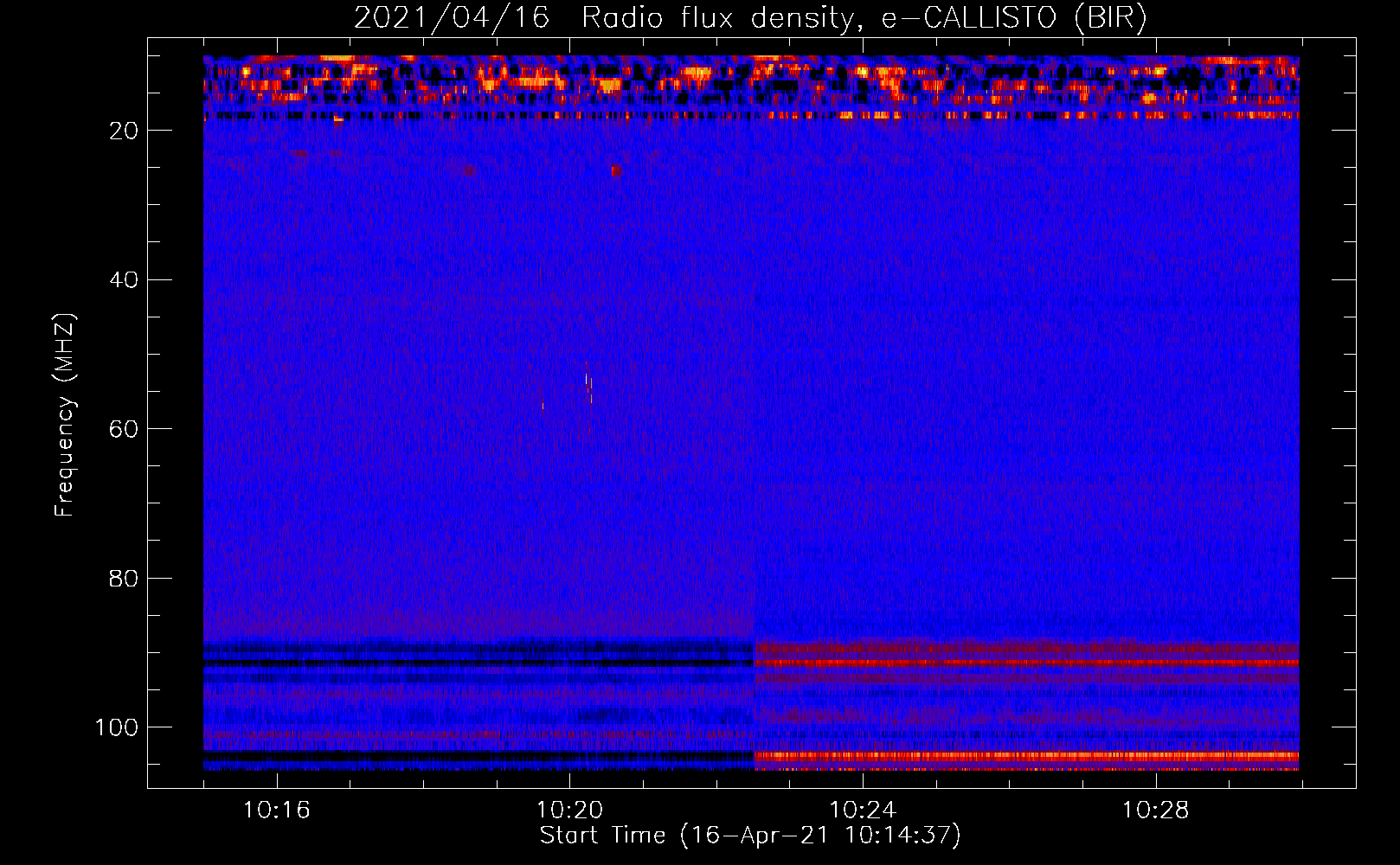The height and width of the screenshot is (865, 1400).
Task: Select the 'Frequency (MHZ)' axis label
Action: (65, 415)
